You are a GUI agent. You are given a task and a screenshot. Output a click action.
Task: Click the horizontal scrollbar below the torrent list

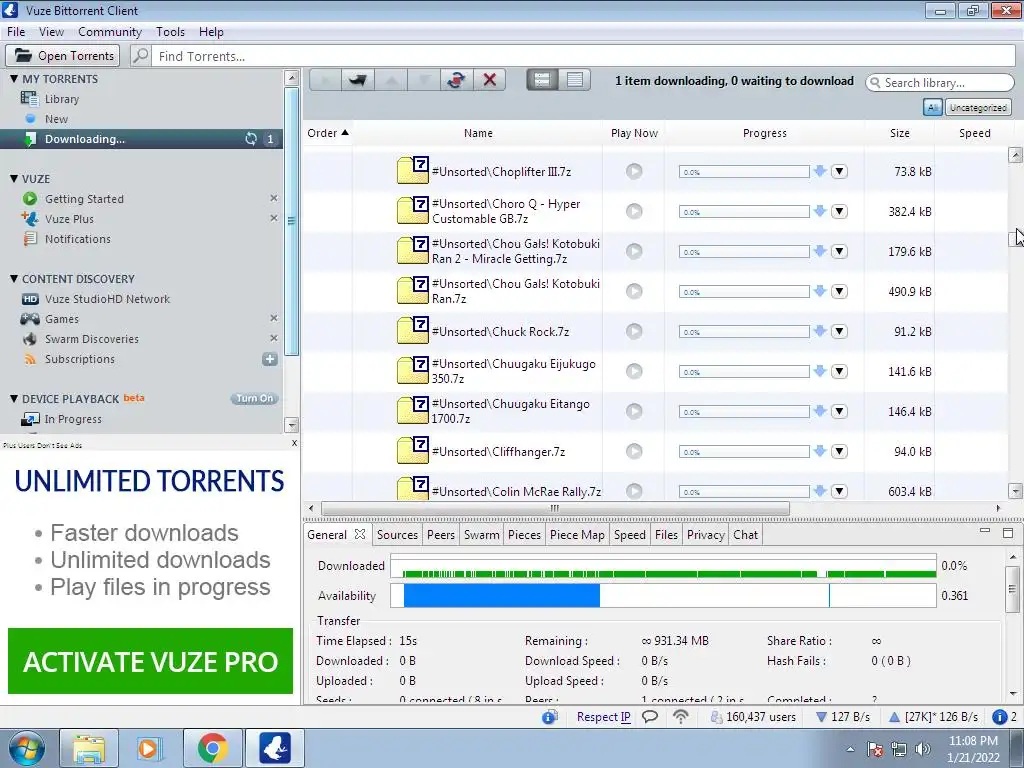click(x=555, y=508)
